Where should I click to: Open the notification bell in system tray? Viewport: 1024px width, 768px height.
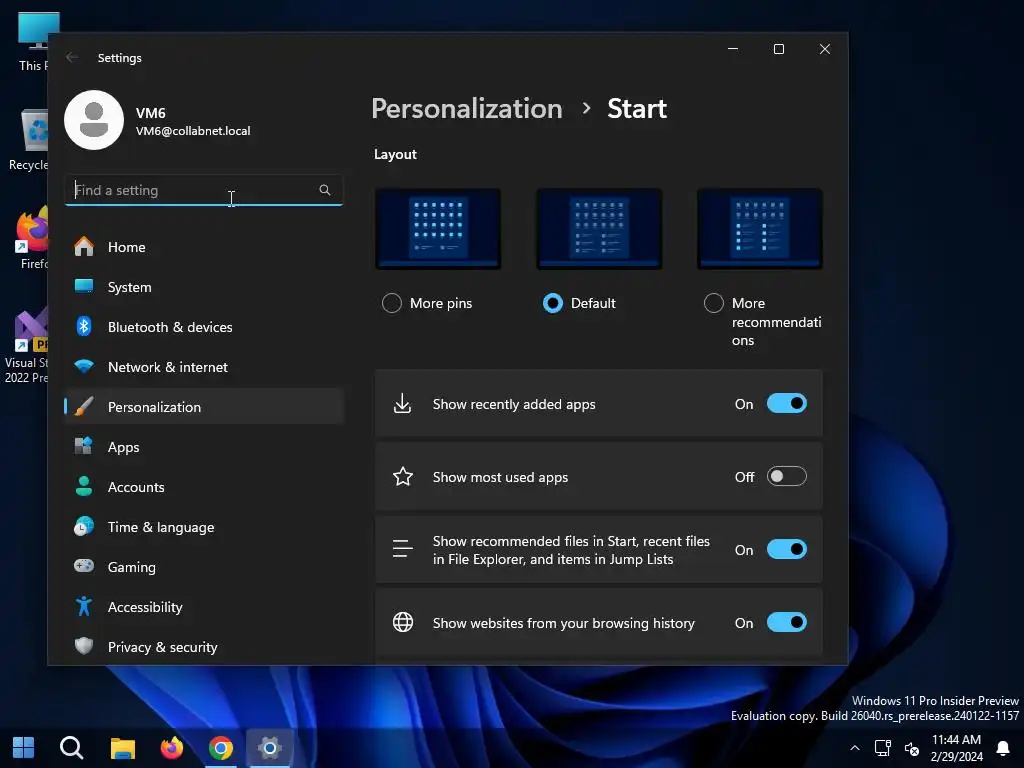(1003, 748)
